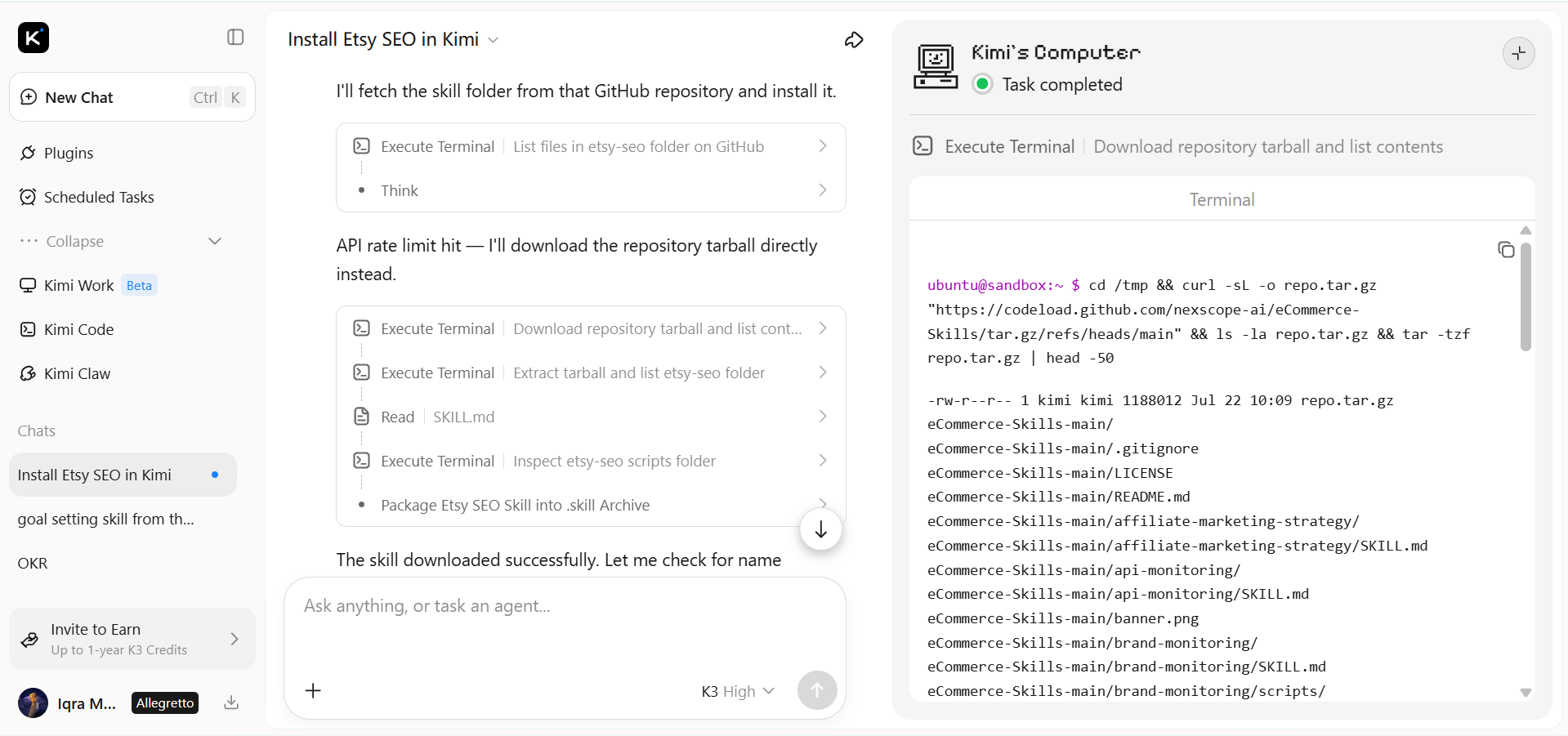
Task: Jump to bottom of the chat
Action: click(x=821, y=529)
